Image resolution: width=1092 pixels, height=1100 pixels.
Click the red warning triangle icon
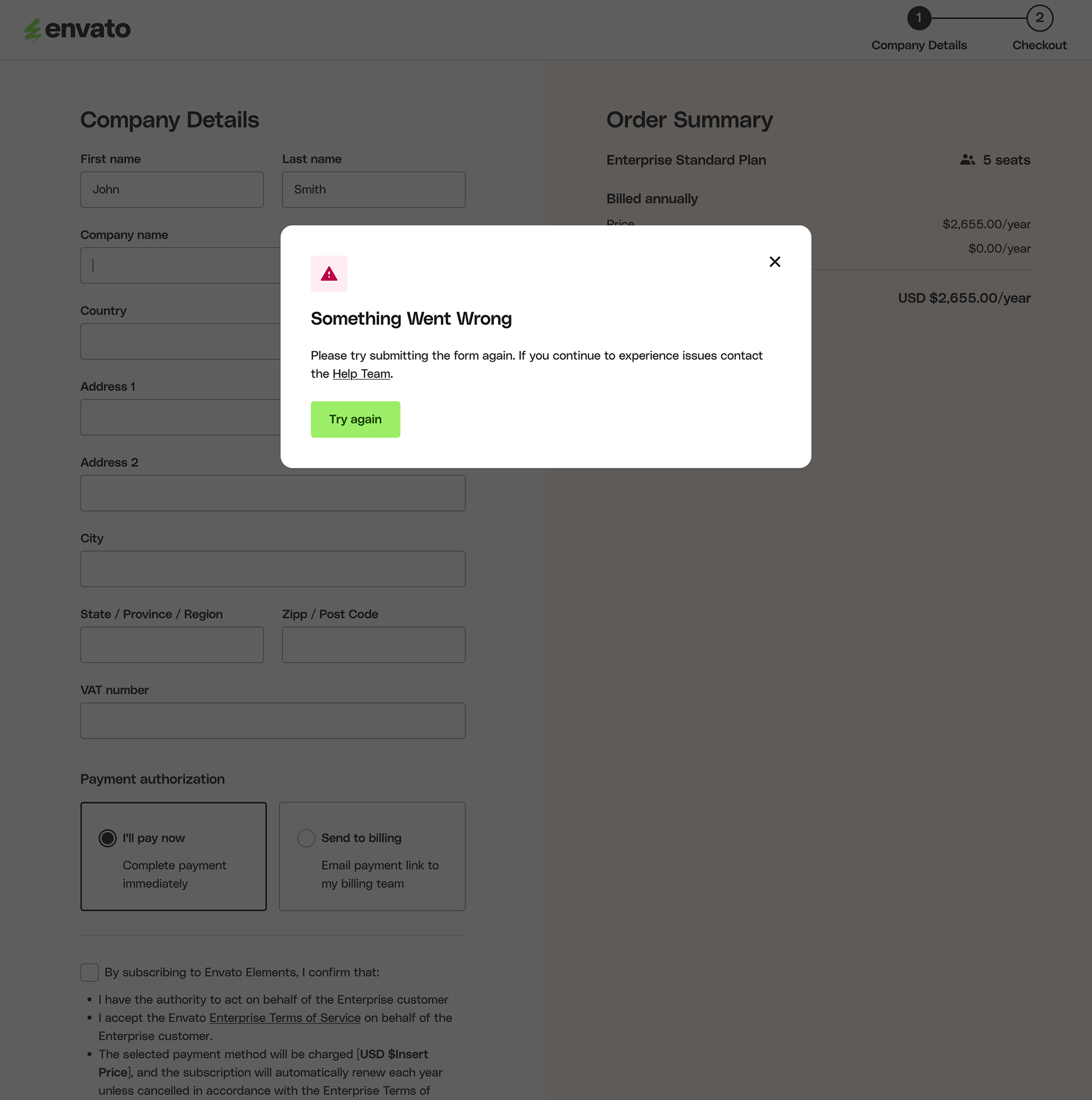tap(329, 274)
